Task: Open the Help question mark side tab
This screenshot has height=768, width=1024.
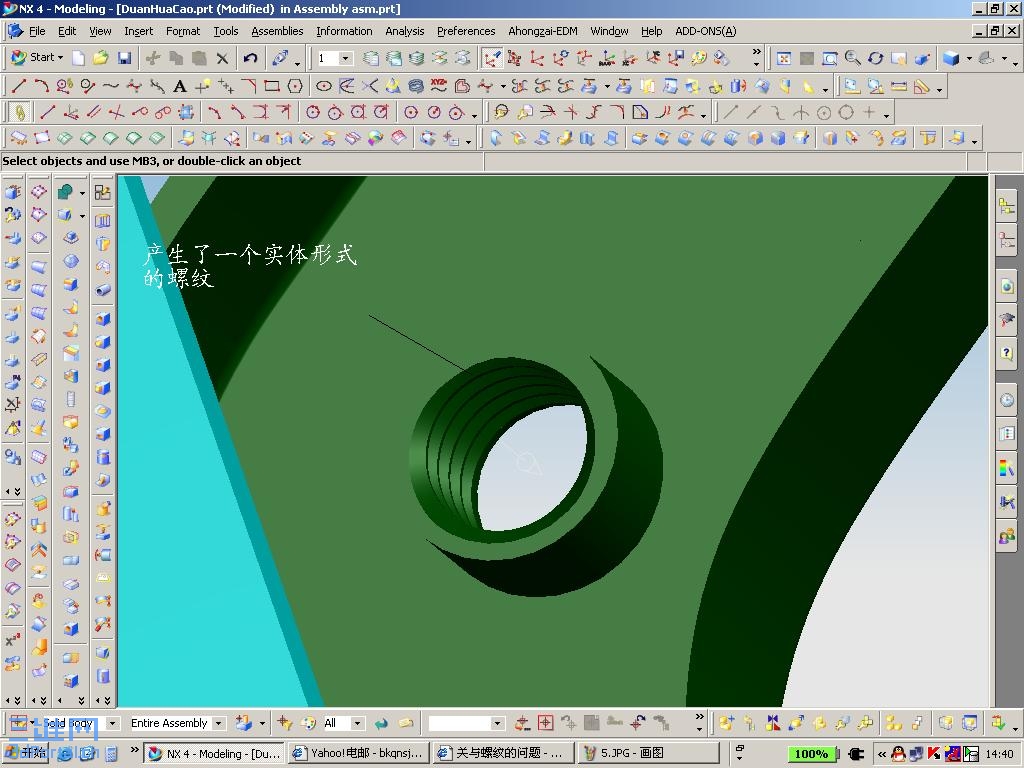Action: click(x=1007, y=353)
